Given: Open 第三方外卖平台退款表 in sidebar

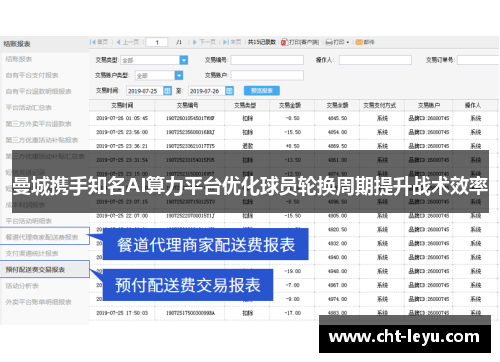Looking at the screenshot, I should 38,124.
